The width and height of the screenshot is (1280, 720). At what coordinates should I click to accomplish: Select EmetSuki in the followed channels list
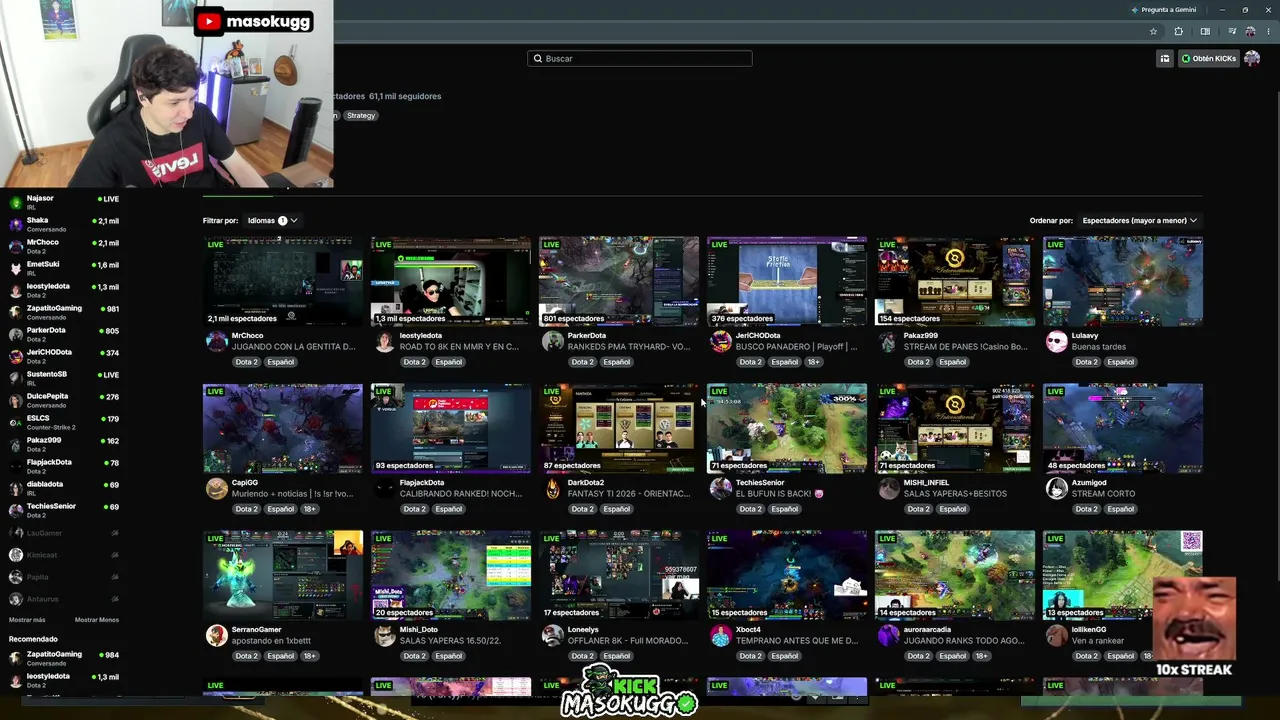click(64, 268)
